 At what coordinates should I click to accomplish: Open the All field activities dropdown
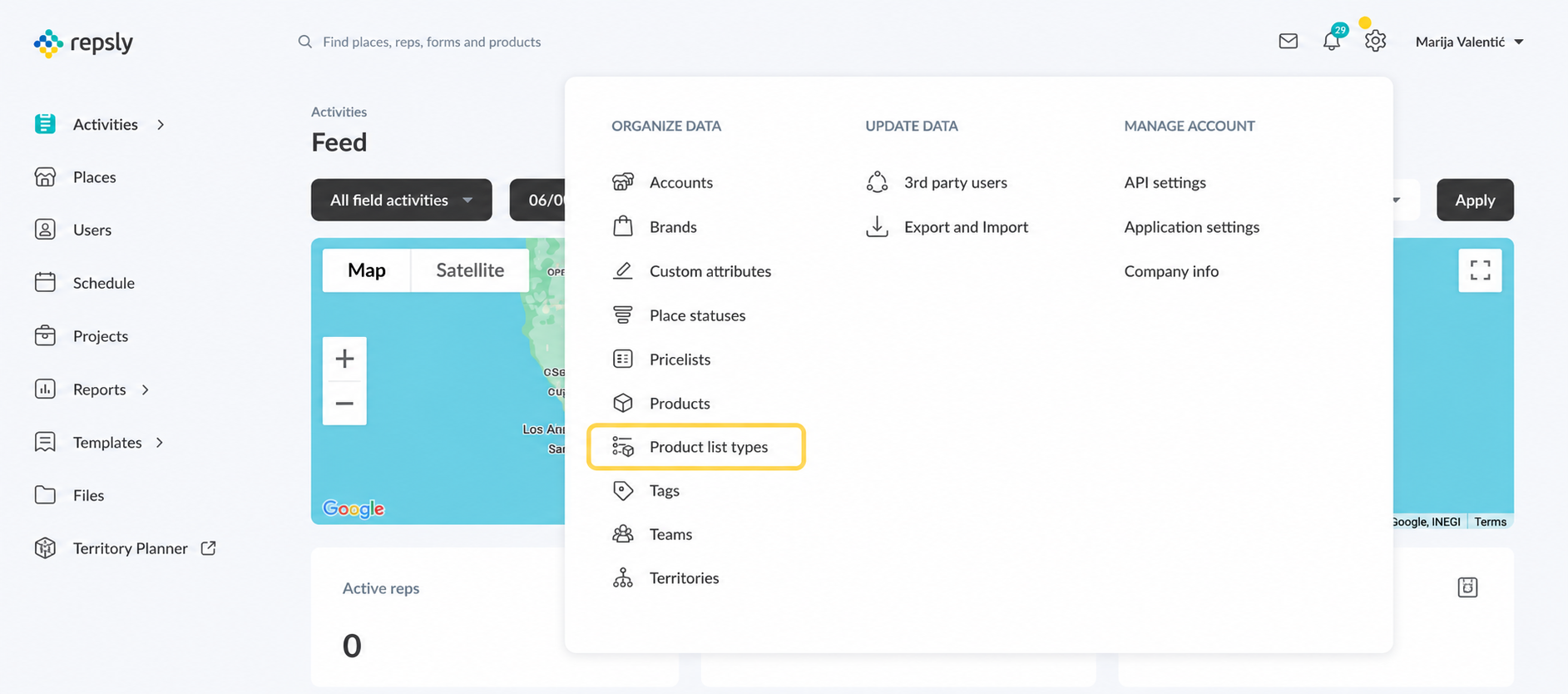tap(402, 200)
